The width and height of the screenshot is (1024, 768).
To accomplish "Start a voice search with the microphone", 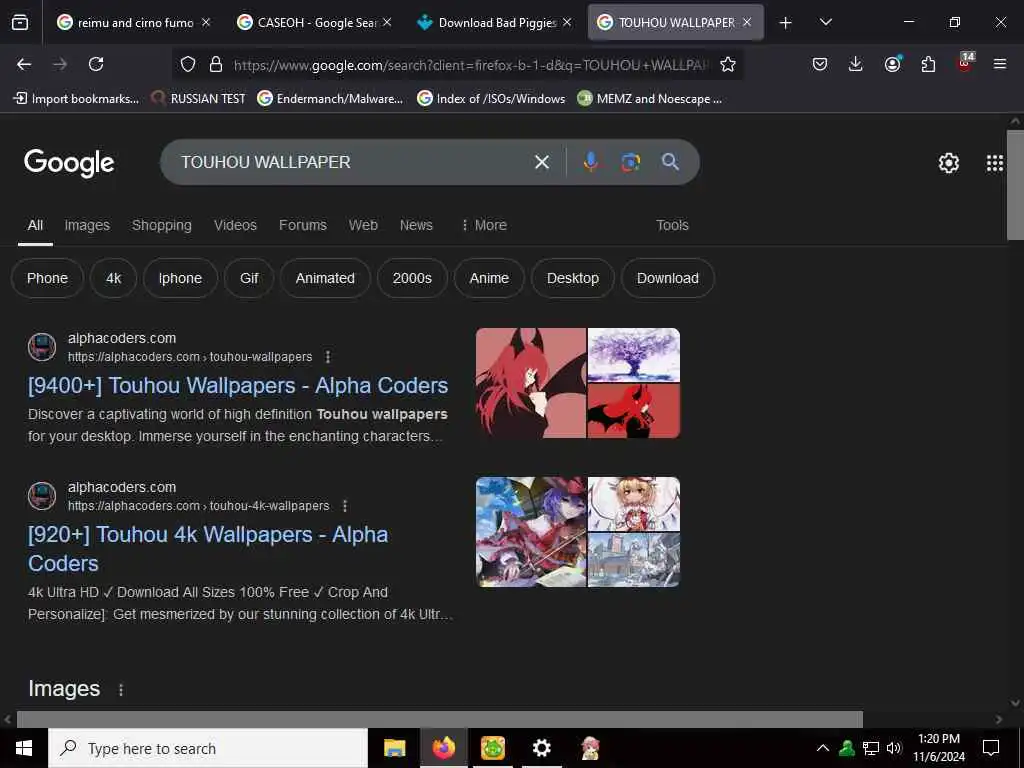I will (x=590, y=162).
